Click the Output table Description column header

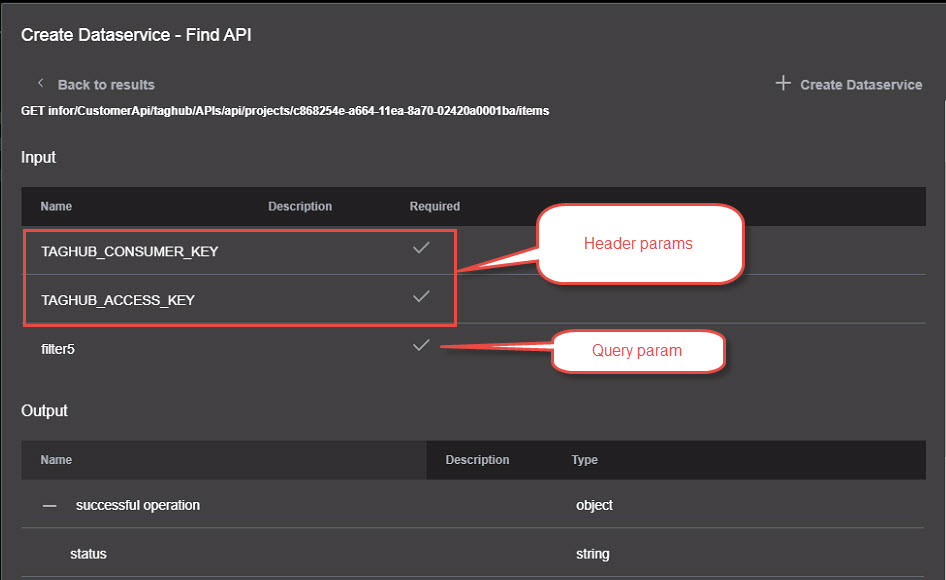[x=477, y=460]
